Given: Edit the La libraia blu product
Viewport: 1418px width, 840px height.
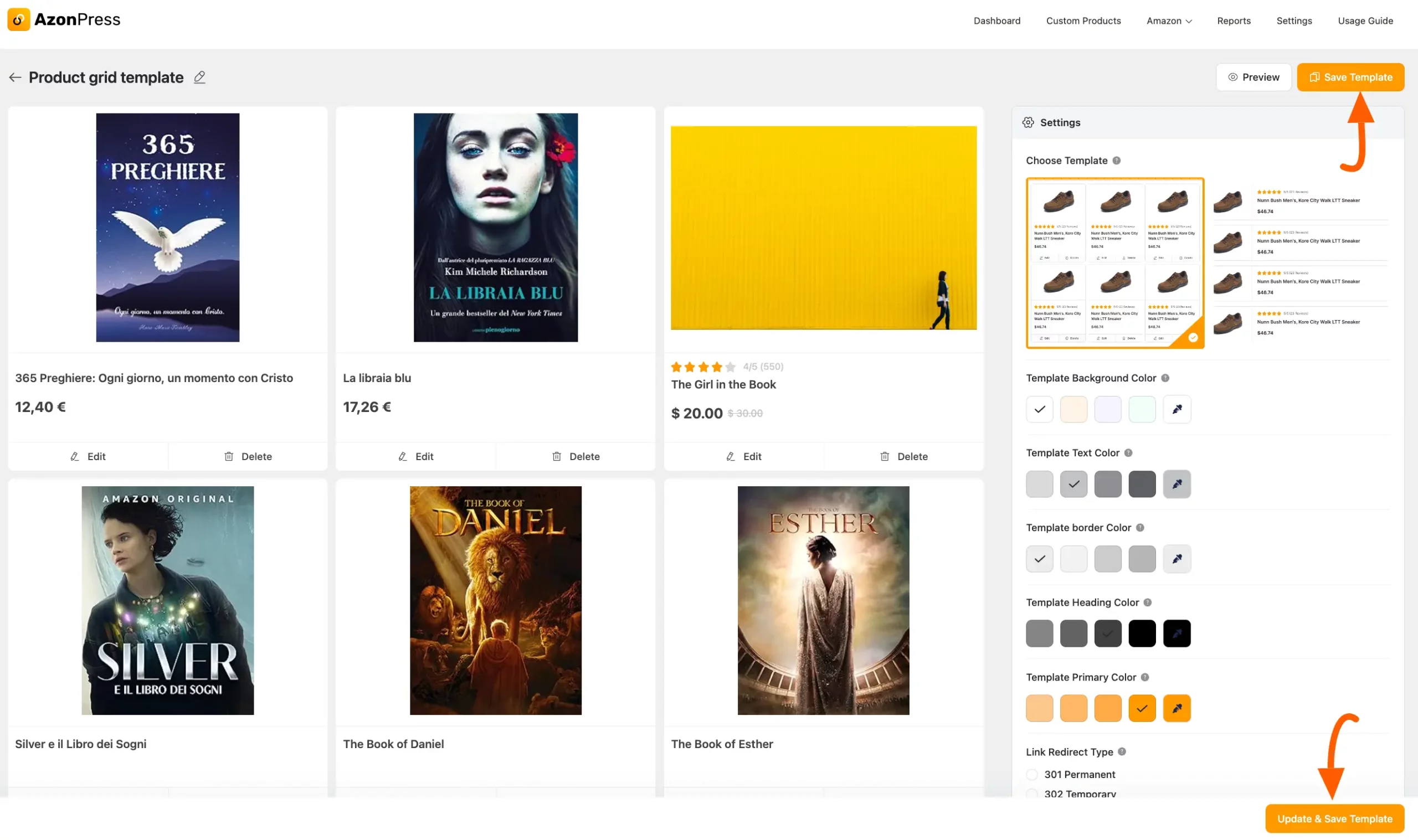Looking at the screenshot, I should [x=416, y=456].
